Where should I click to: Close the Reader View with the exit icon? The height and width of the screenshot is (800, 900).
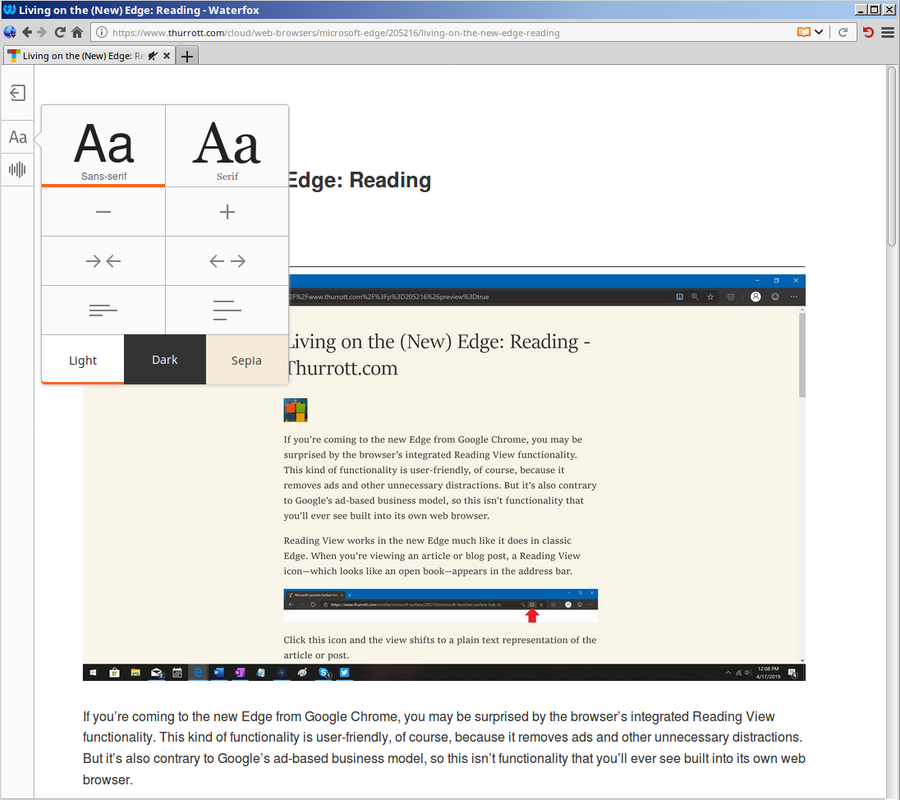[x=17, y=93]
